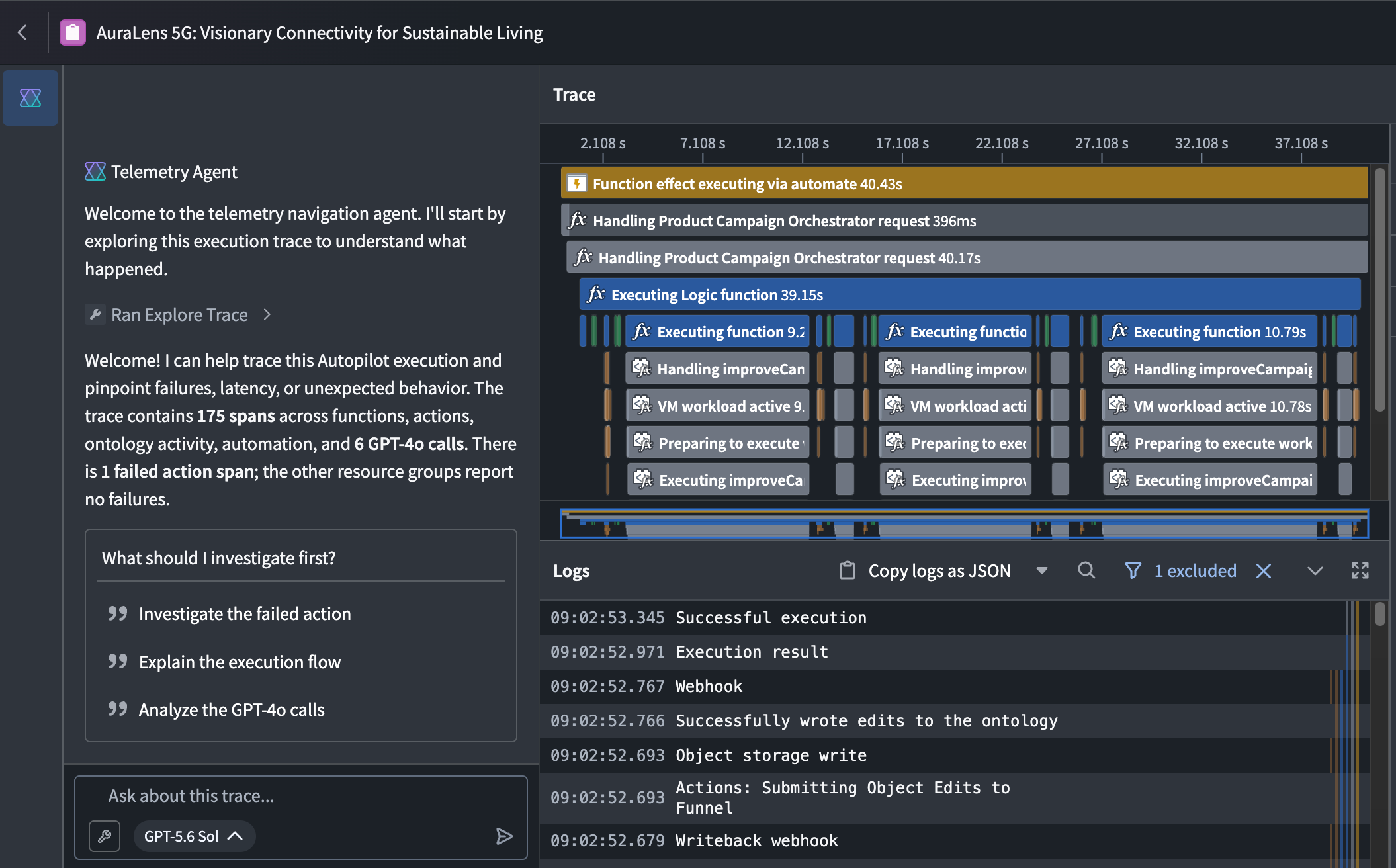Collapse the Logs panel chevron
The image size is (1396, 868).
[1315, 570]
